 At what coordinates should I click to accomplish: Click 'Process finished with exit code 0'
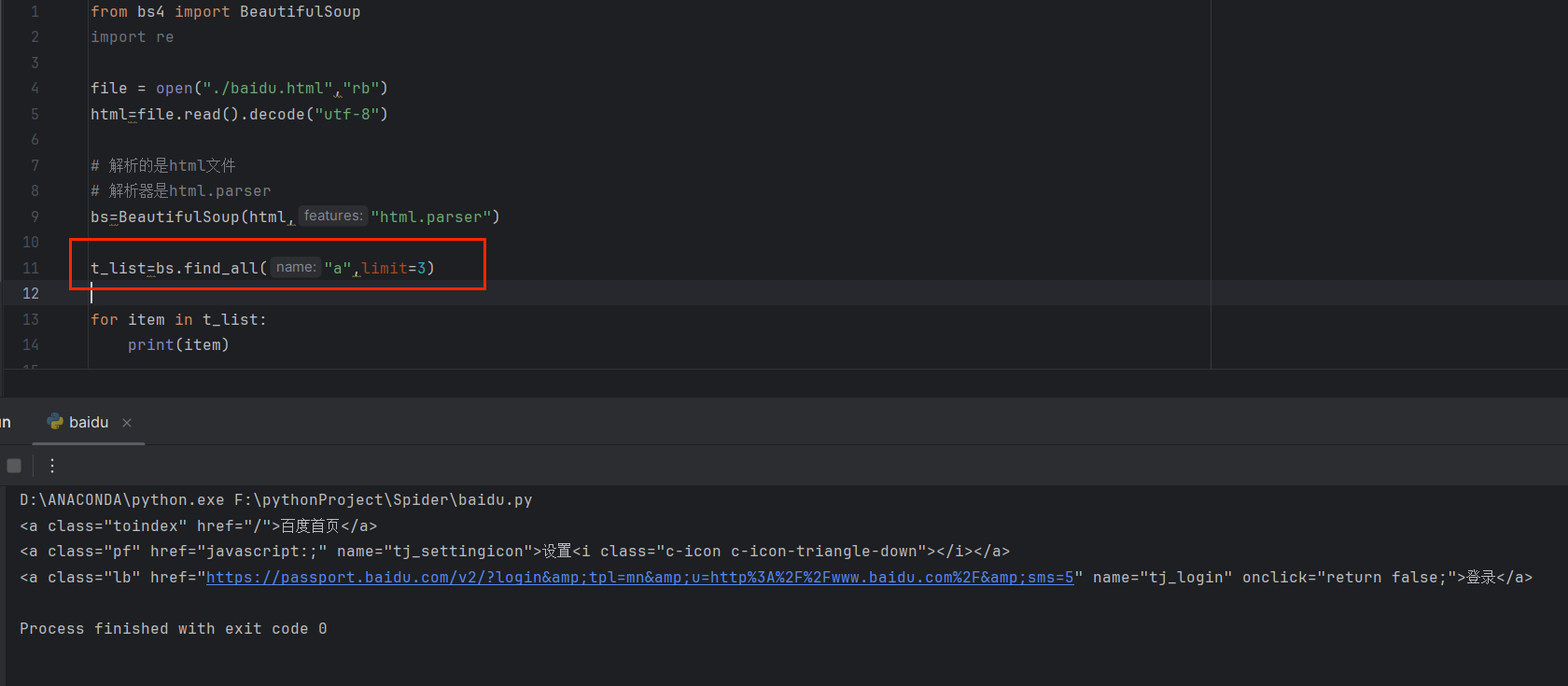174,629
